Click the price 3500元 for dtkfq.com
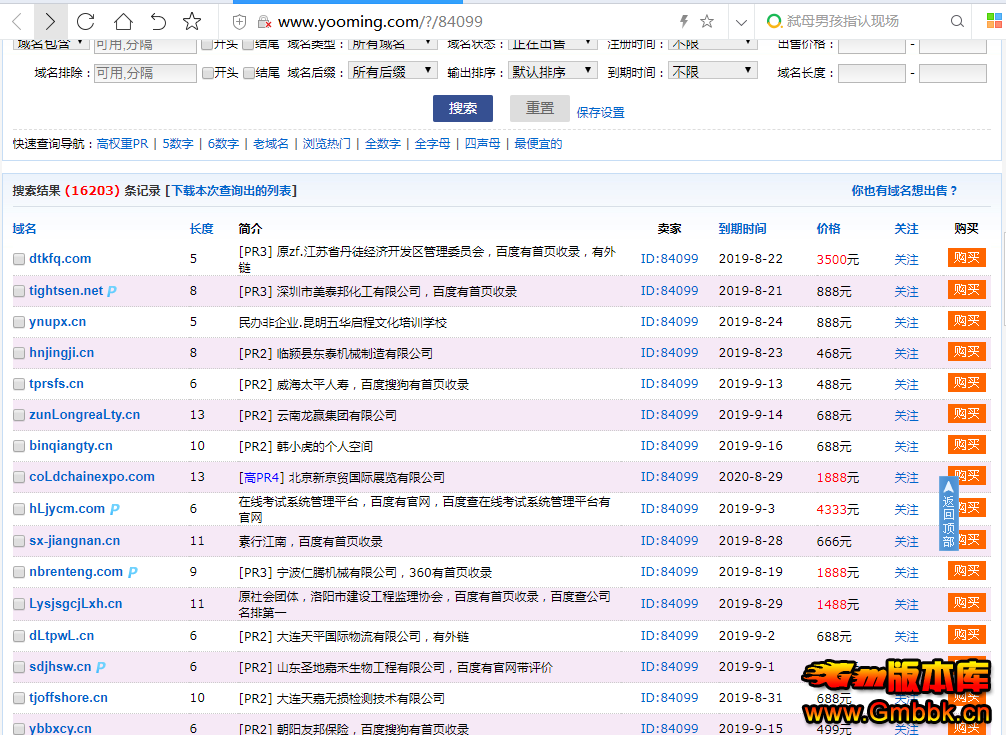The image size is (1006, 735). click(838, 259)
